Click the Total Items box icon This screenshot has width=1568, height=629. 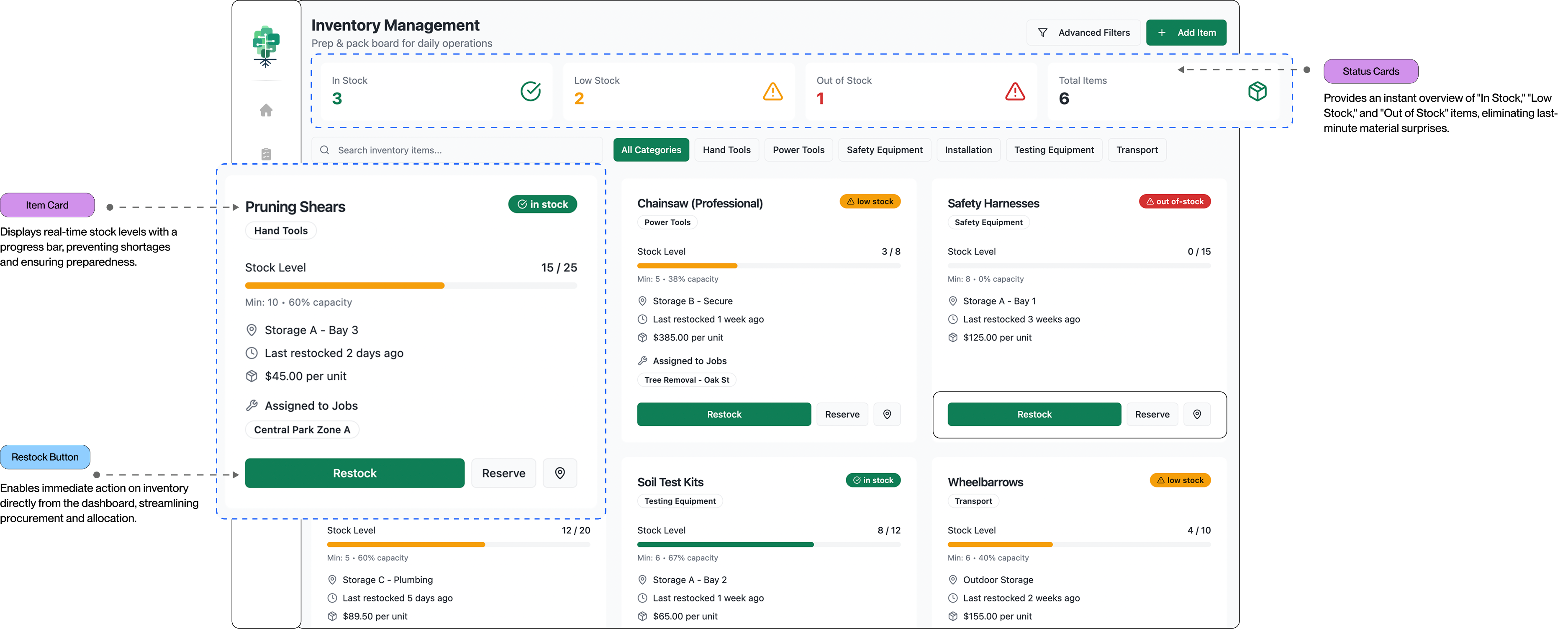[x=1257, y=91]
